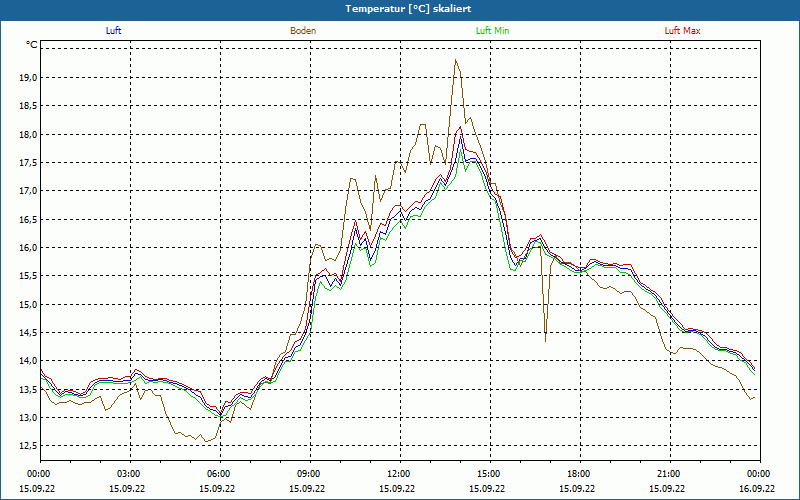Click the 16,5 y-axis value
Viewport: 800px width, 500px height.
pyautogui.click(x=29, y=219)
